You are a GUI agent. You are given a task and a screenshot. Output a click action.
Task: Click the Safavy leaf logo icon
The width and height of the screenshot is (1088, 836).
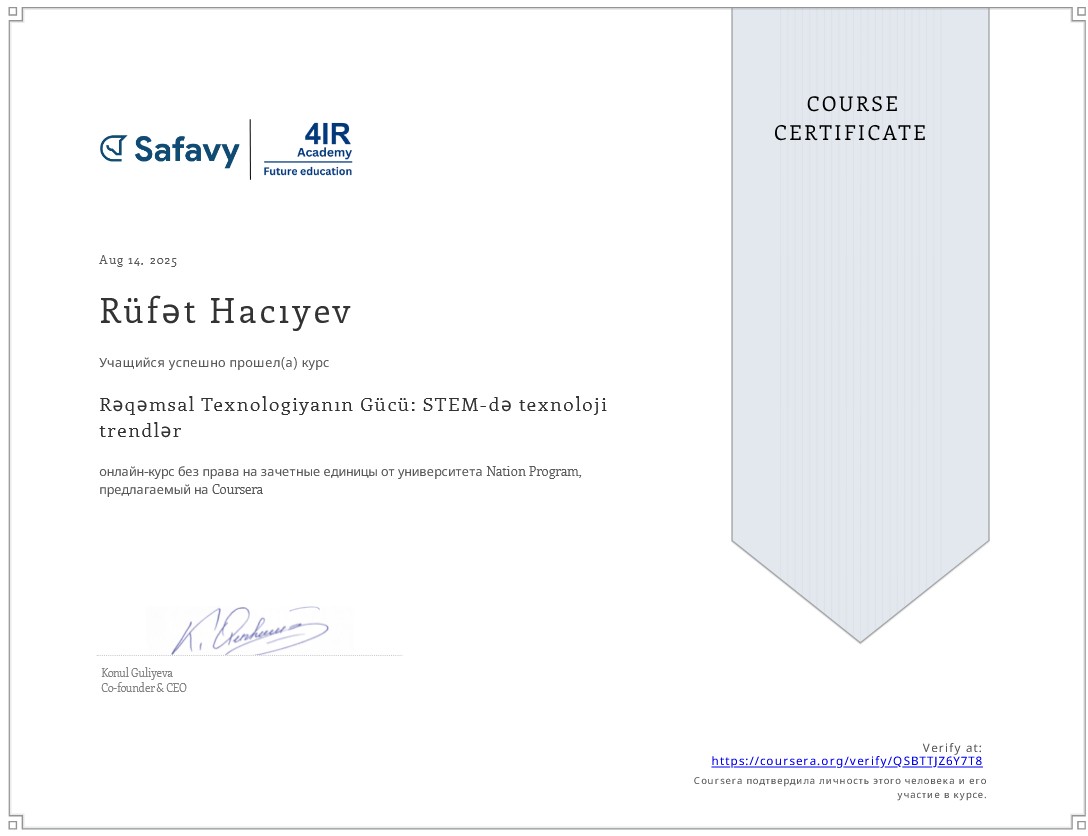coord(112,148)
